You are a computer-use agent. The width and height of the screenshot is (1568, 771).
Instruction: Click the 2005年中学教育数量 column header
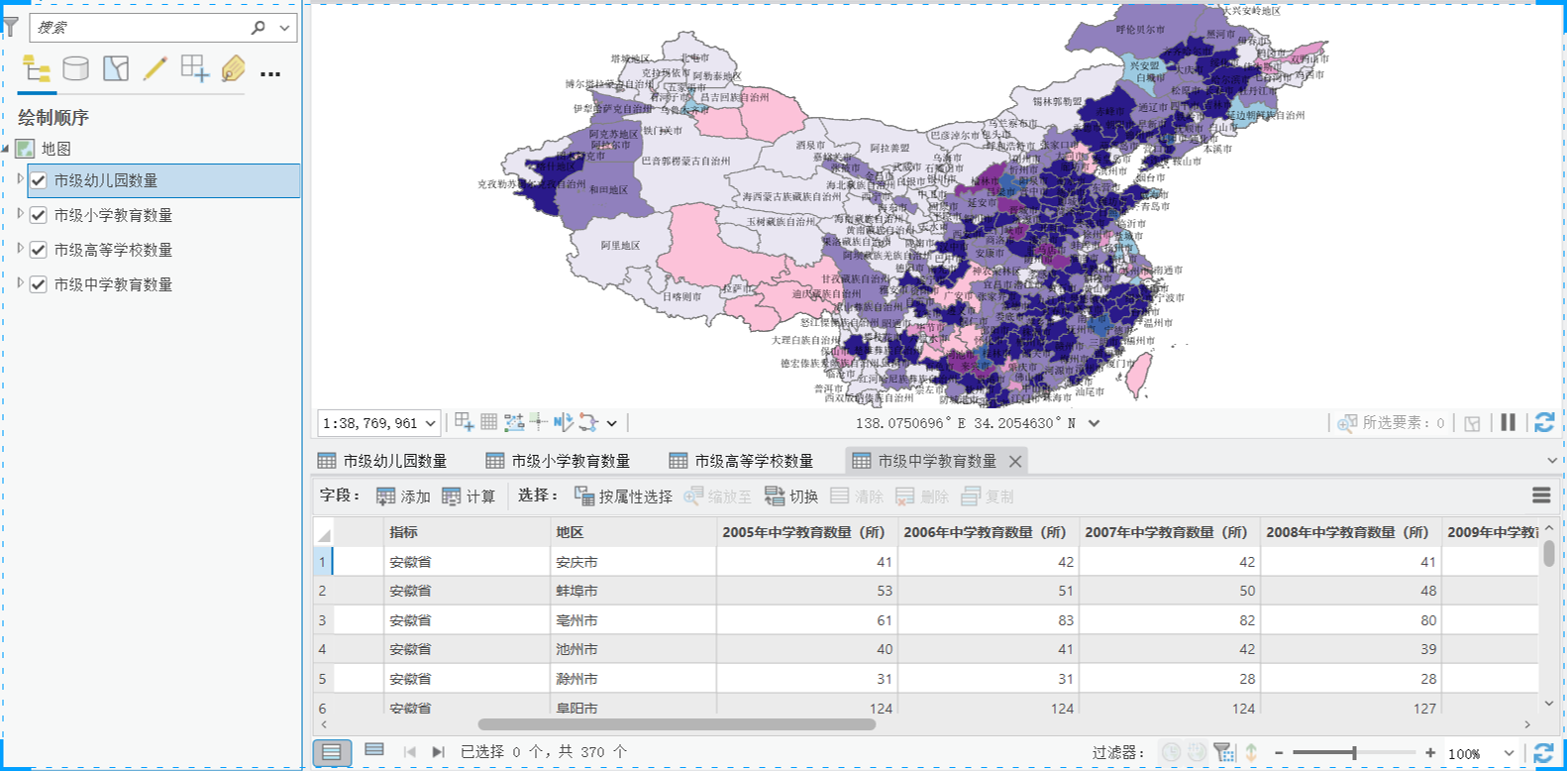[x=806, y=532]
